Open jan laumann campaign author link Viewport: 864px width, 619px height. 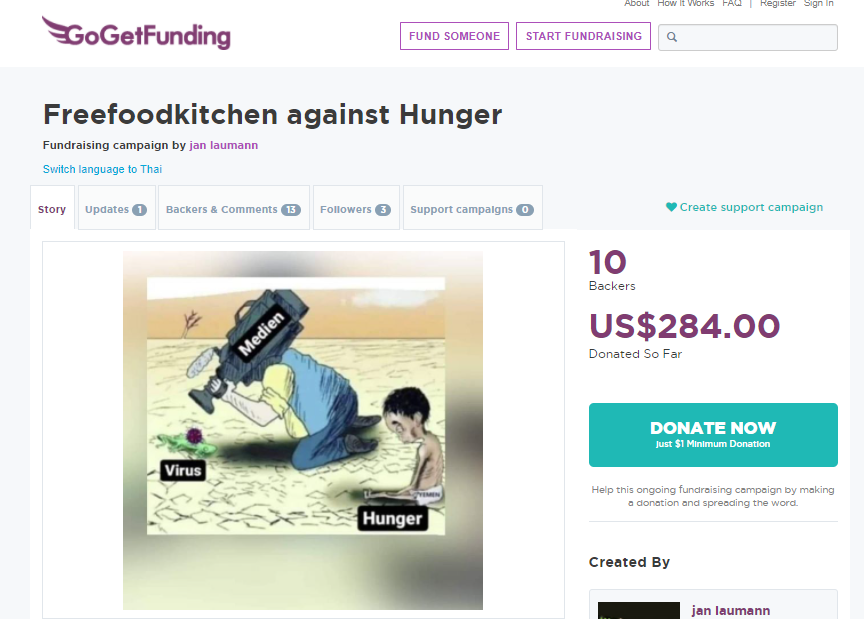224,145
